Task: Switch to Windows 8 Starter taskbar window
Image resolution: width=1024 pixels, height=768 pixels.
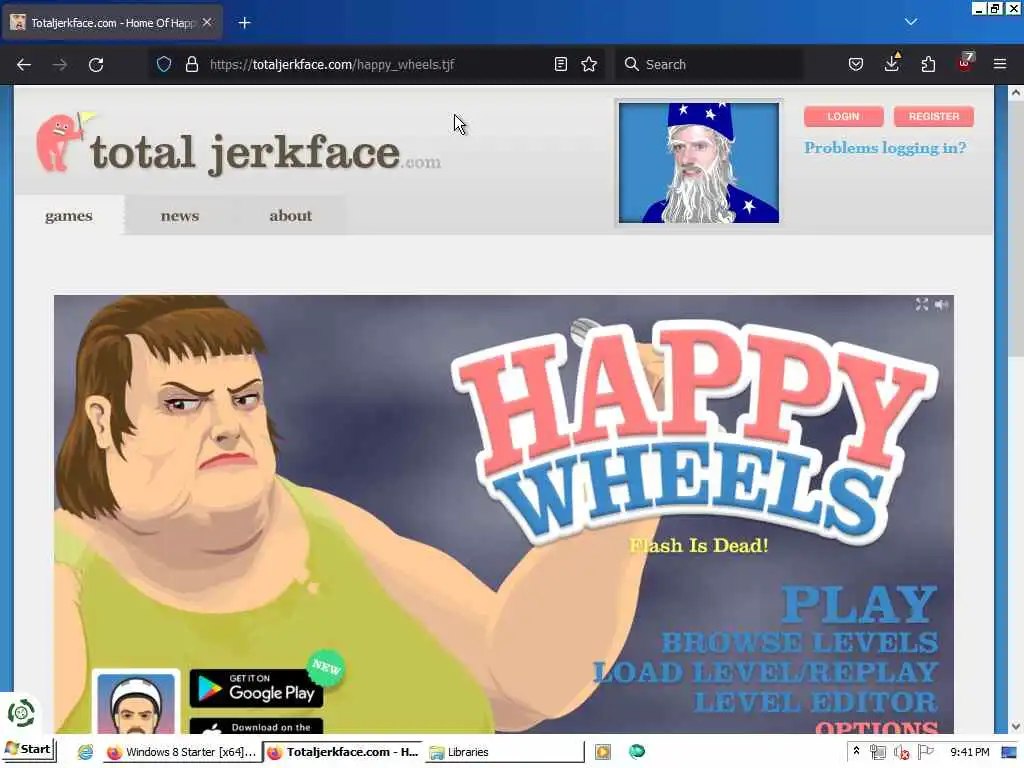Action: coord(182,752)
